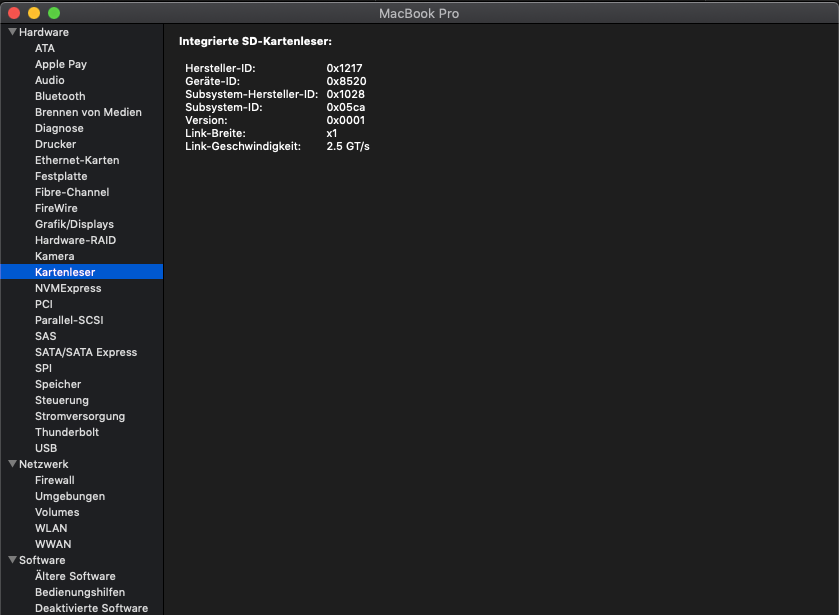Show USB device information
Viewport: 839px width, 615px height.
point(46,448)
